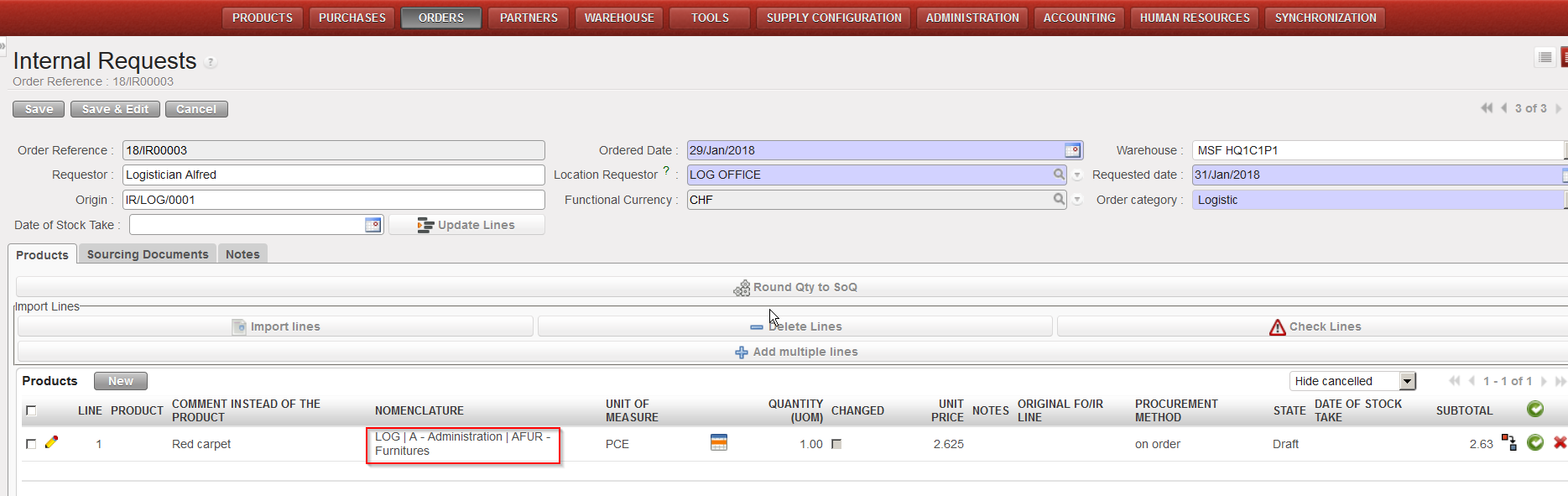Click the stock table icon next to PCE
The image size is (1568, 496).
(719, 443)
